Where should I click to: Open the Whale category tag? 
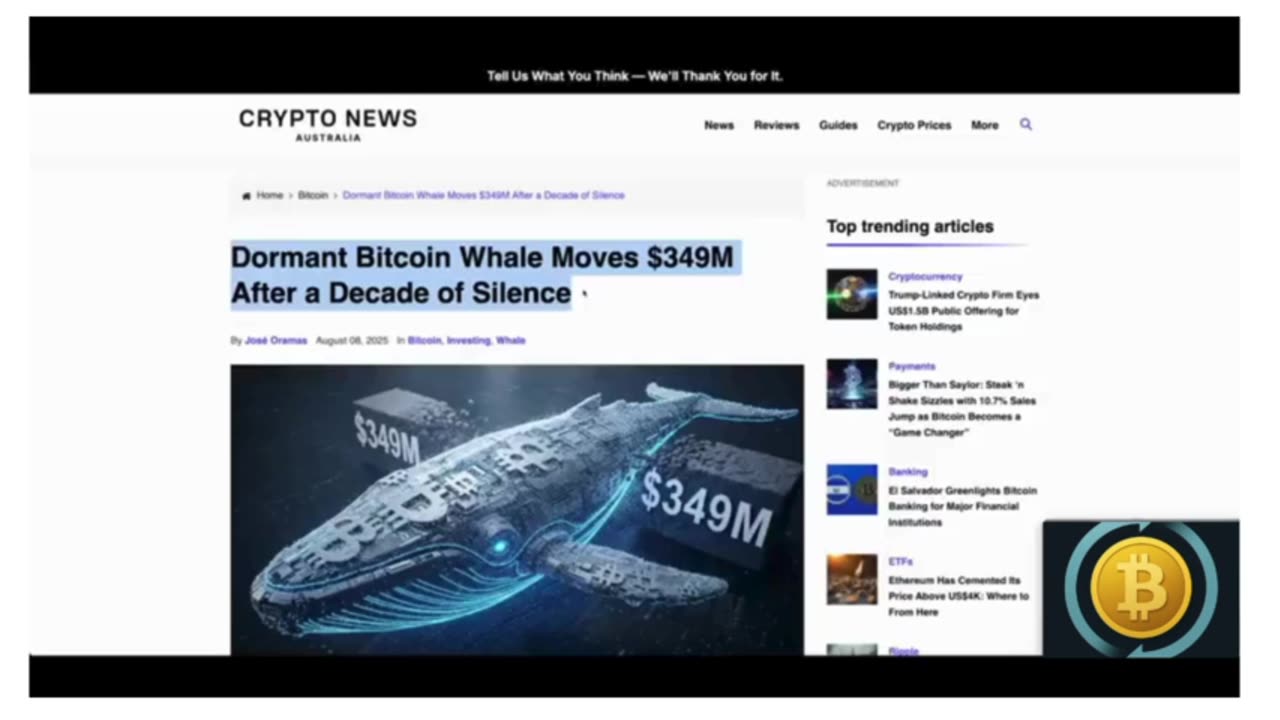click(x=510, y=341)
